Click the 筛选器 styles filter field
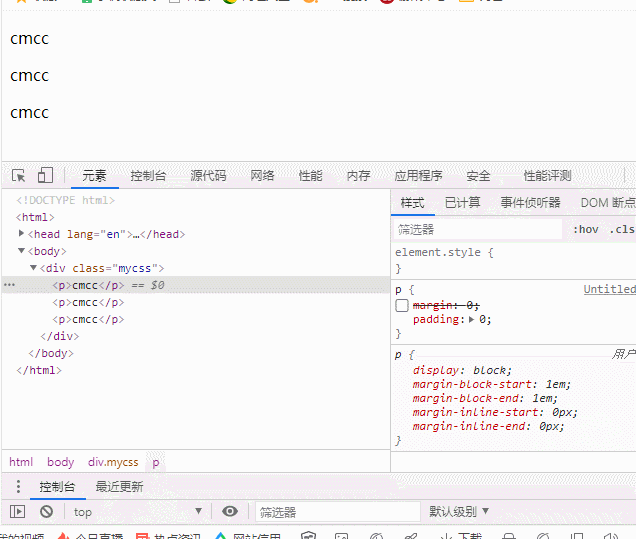Viewport: 636px width, 539px height. (478, 230)
